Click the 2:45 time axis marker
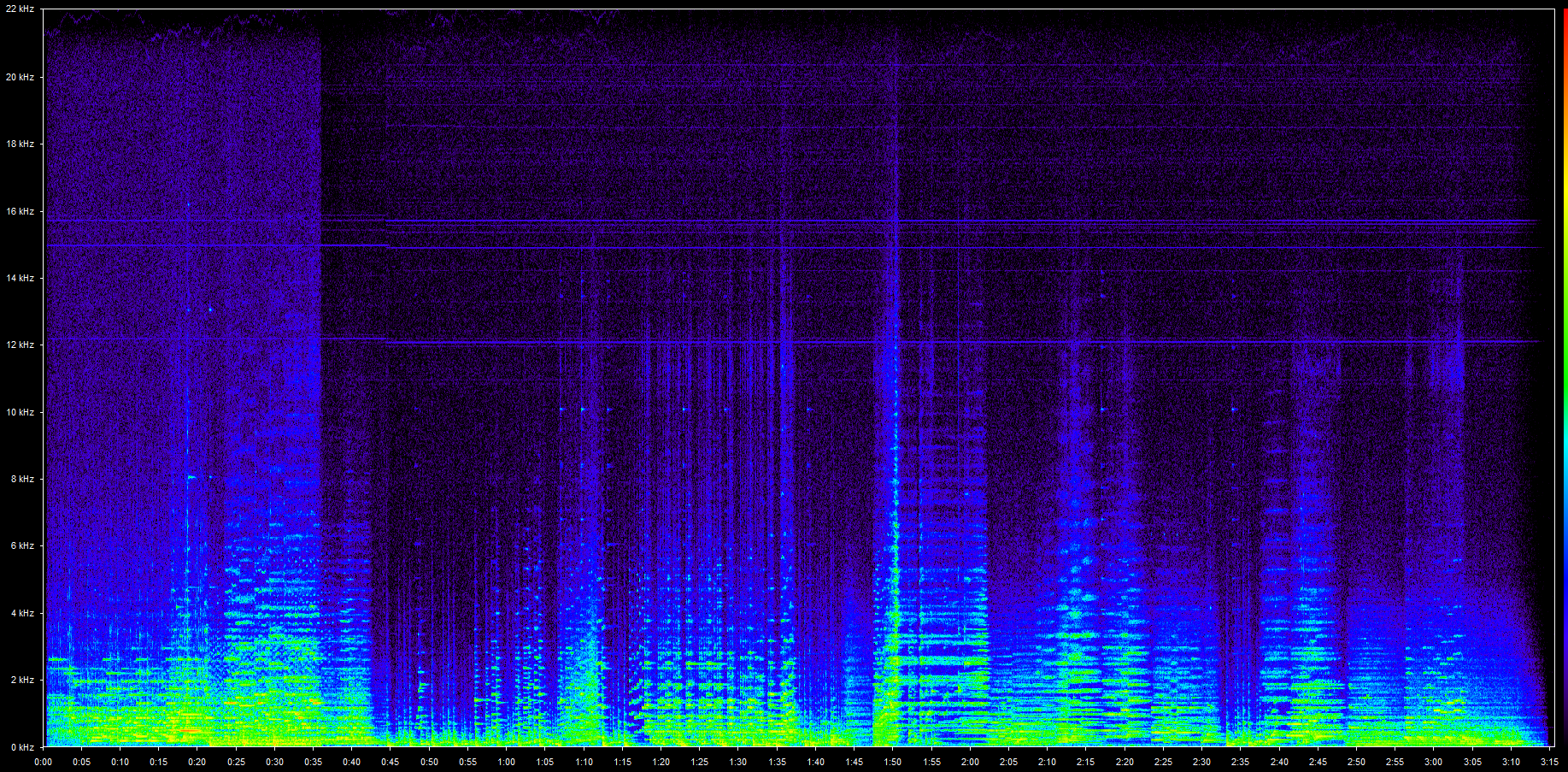 coord(1318,762)
